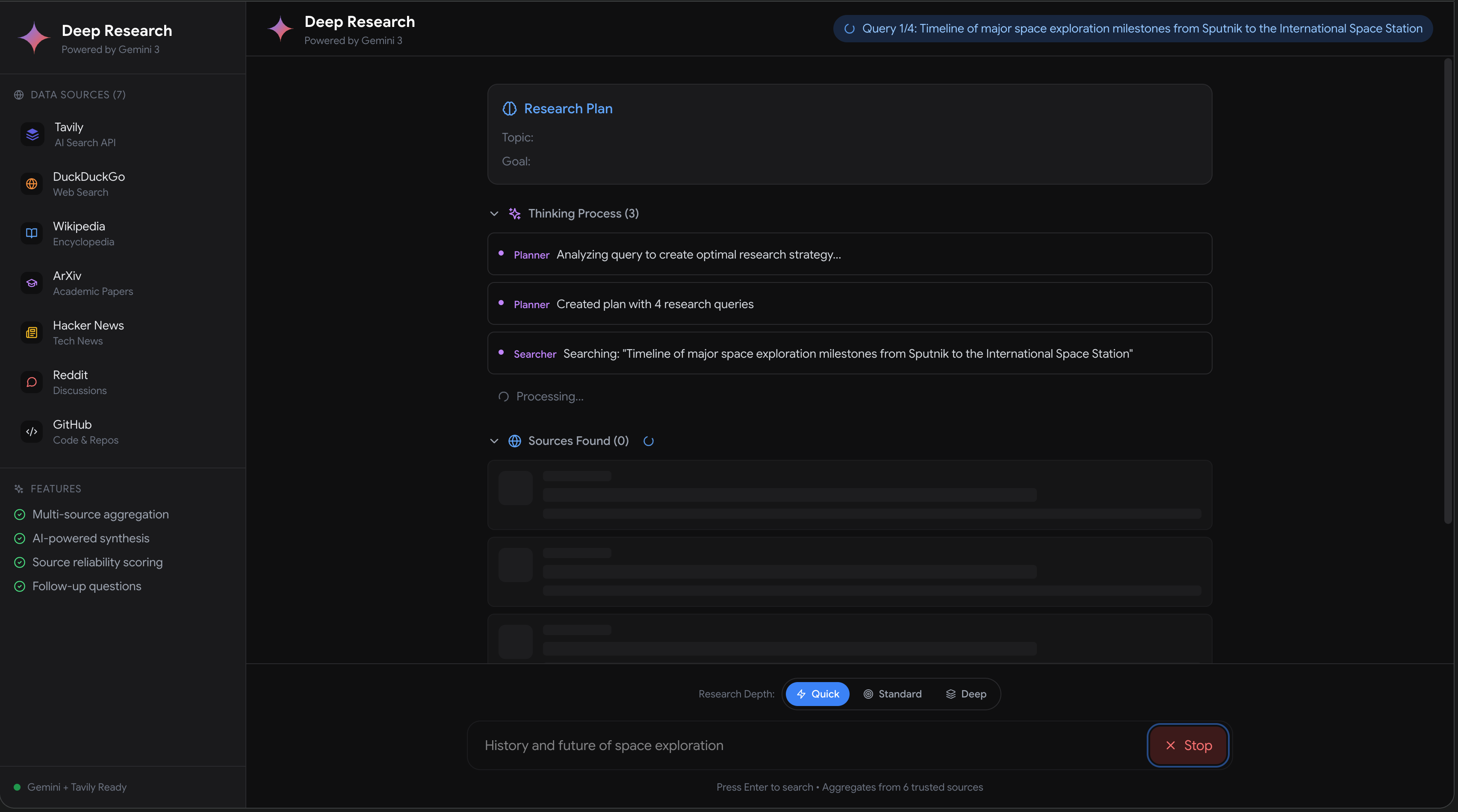This screenshot has width=1458, height=812.
Task: Click the Reddit chat bubble icon
Action: [32, 382]
